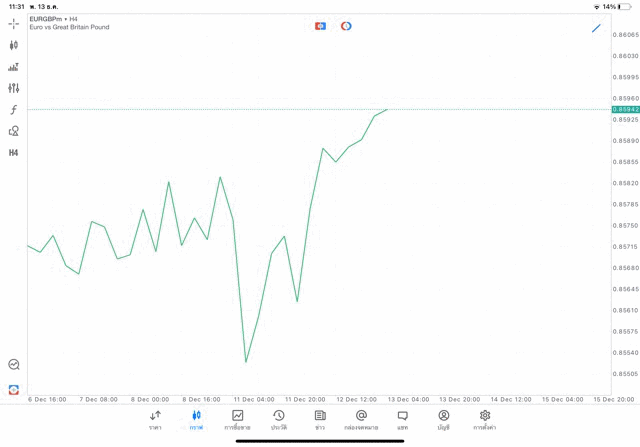Click the red-blue trade icon at bottom-left
This screenshot has height=447, width=640.
pyautogui.click(x=14, y=390)
